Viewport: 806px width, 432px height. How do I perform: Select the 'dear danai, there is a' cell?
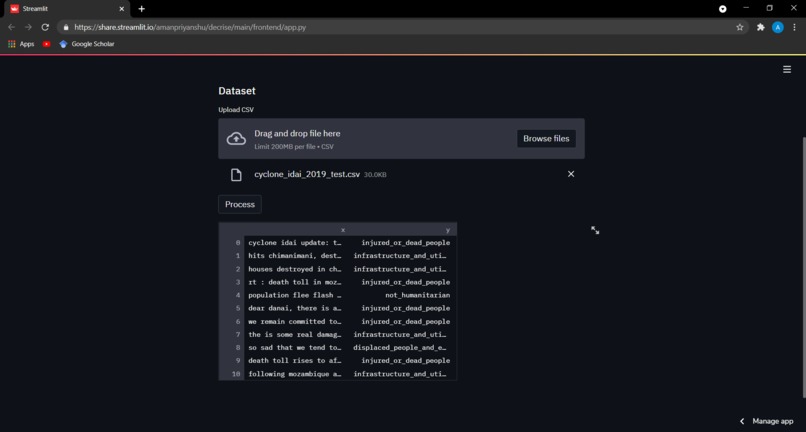(295, 308)
